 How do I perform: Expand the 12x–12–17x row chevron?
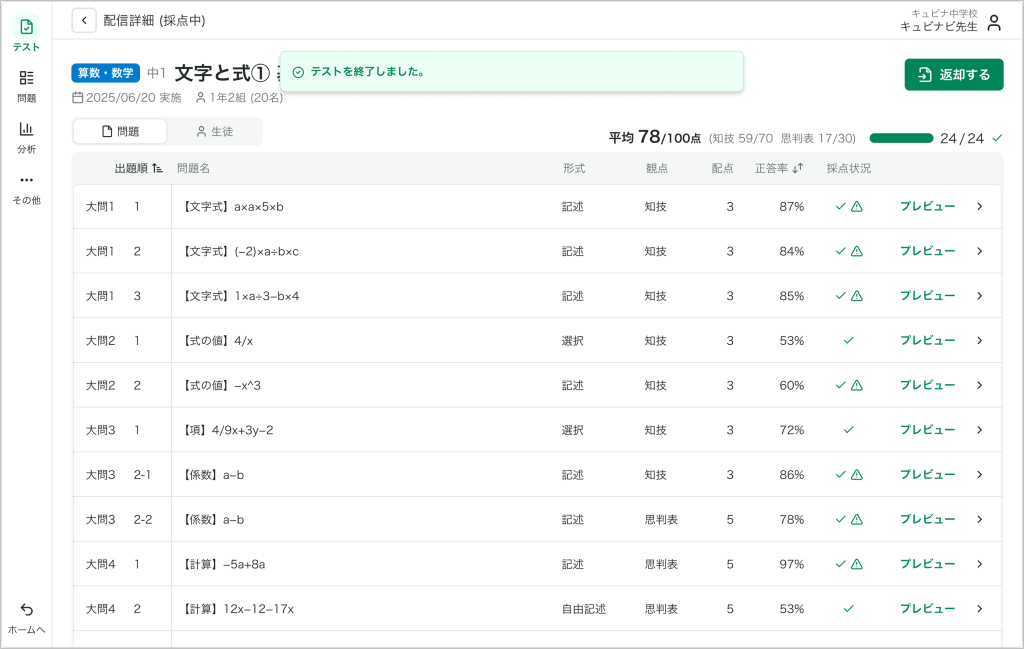[x=980, y=609]
